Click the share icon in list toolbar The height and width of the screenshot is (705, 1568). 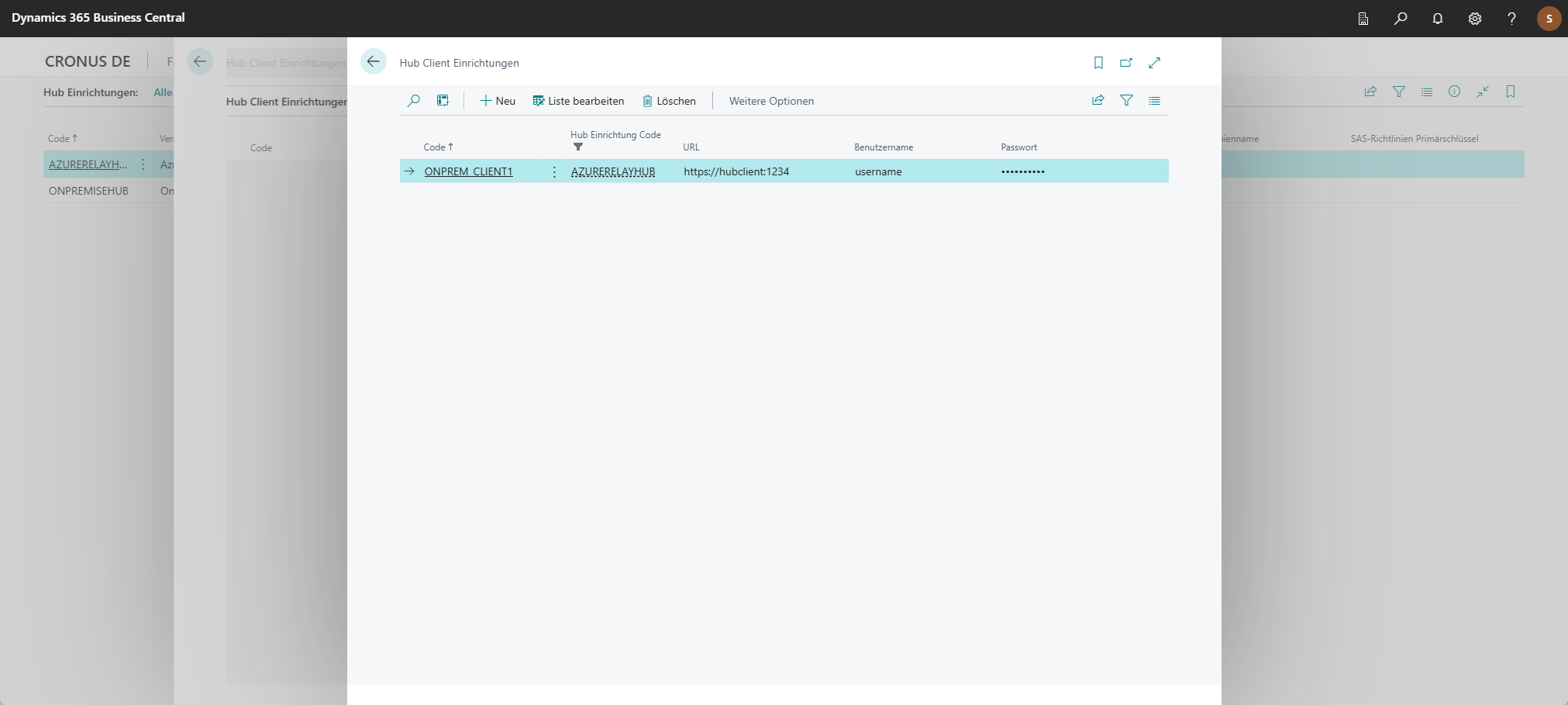click(1098, 100)
